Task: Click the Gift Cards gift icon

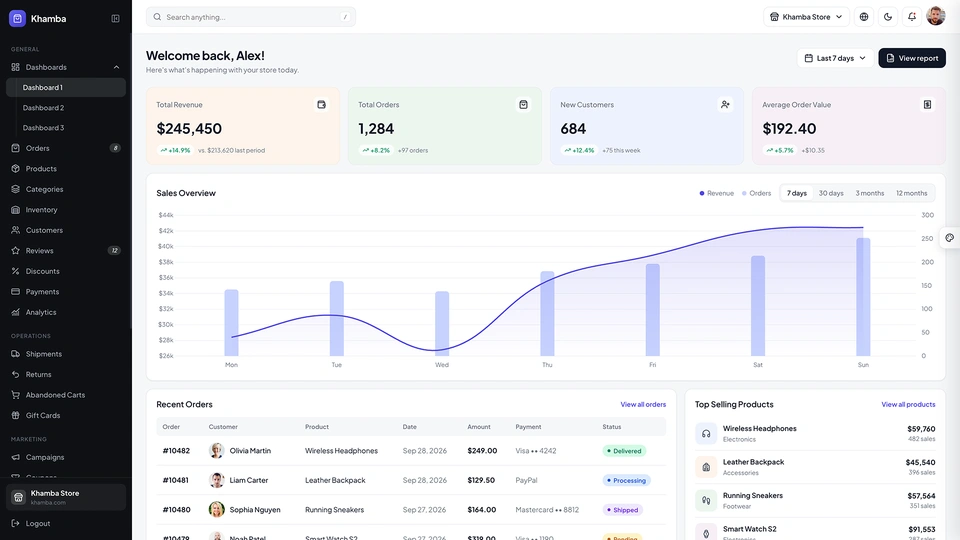Action: click(15, 416)
